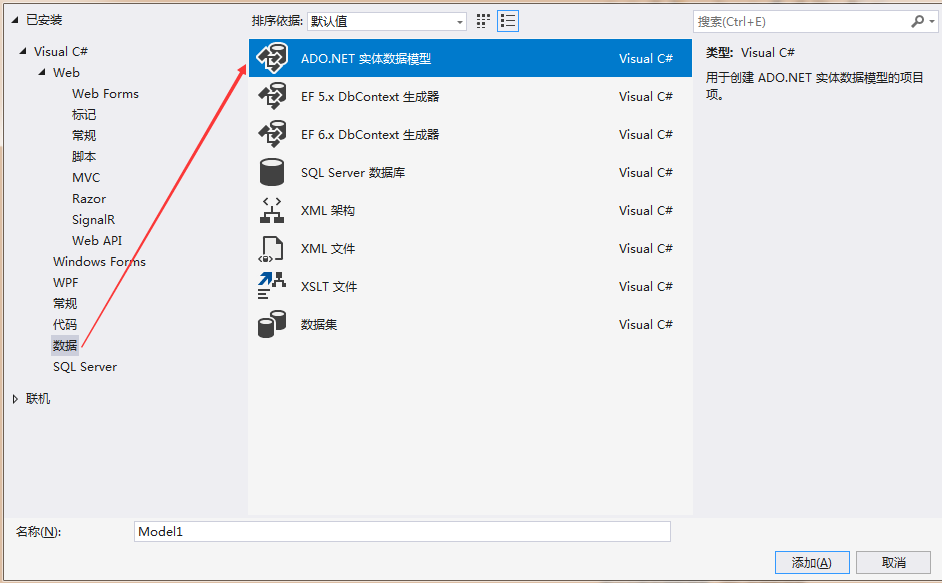Click inside the 名称 input field
Viewport: 942px width, 583px height.
(x=400, y=531)
